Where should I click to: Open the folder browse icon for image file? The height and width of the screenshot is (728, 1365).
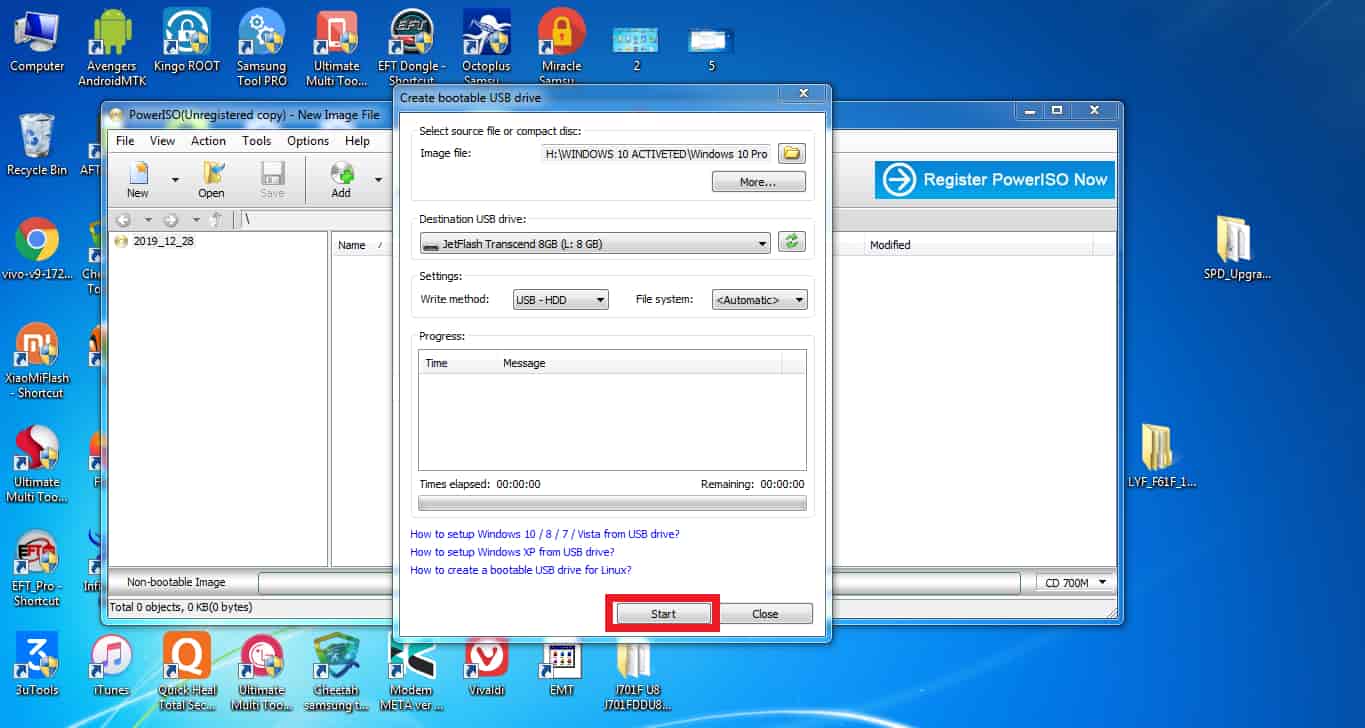point(791,153)
